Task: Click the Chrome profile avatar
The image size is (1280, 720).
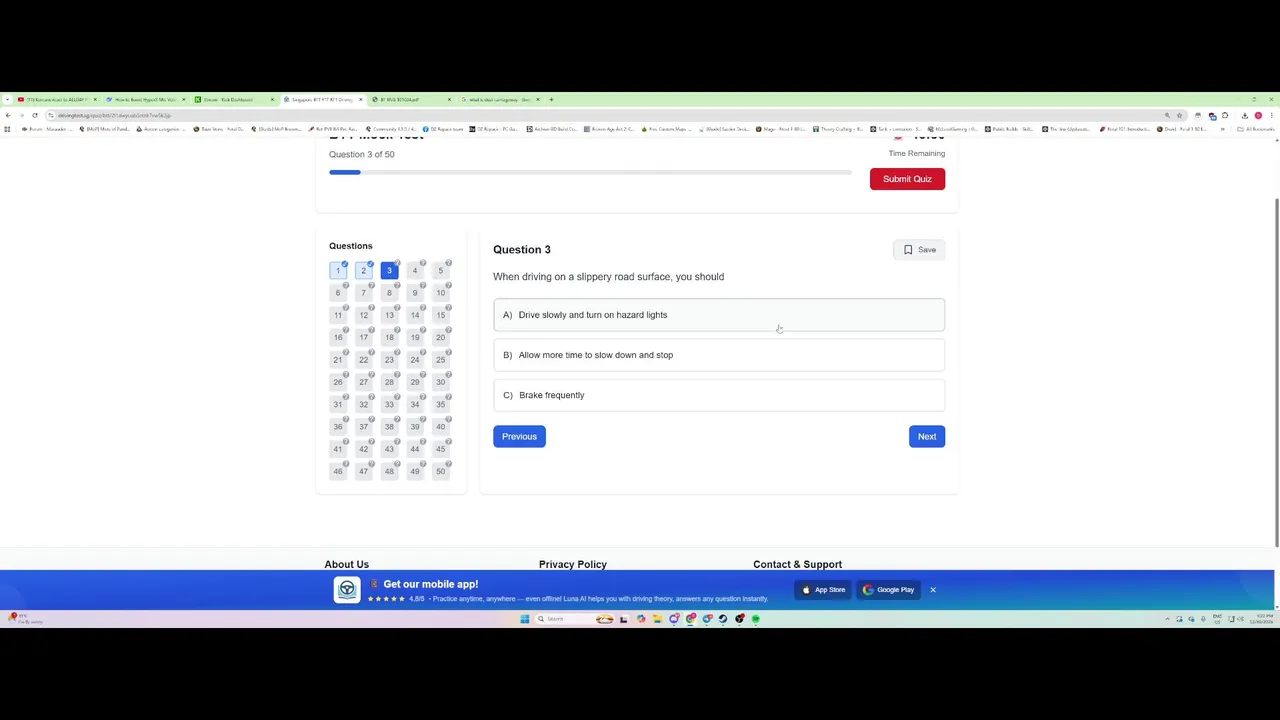Action: [1258, 115]
